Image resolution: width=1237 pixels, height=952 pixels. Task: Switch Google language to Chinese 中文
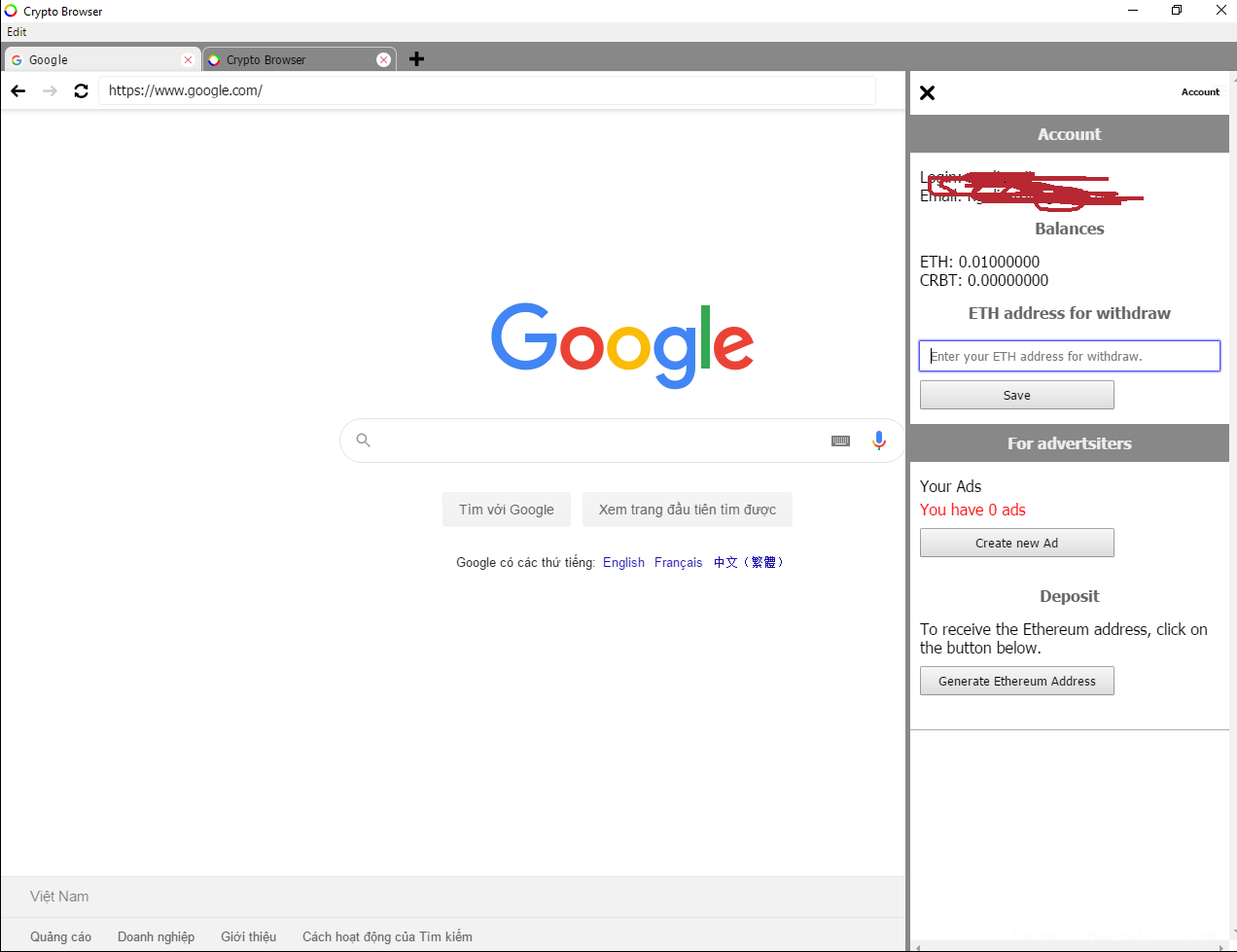pyautogui.click(x=748, y=562)
